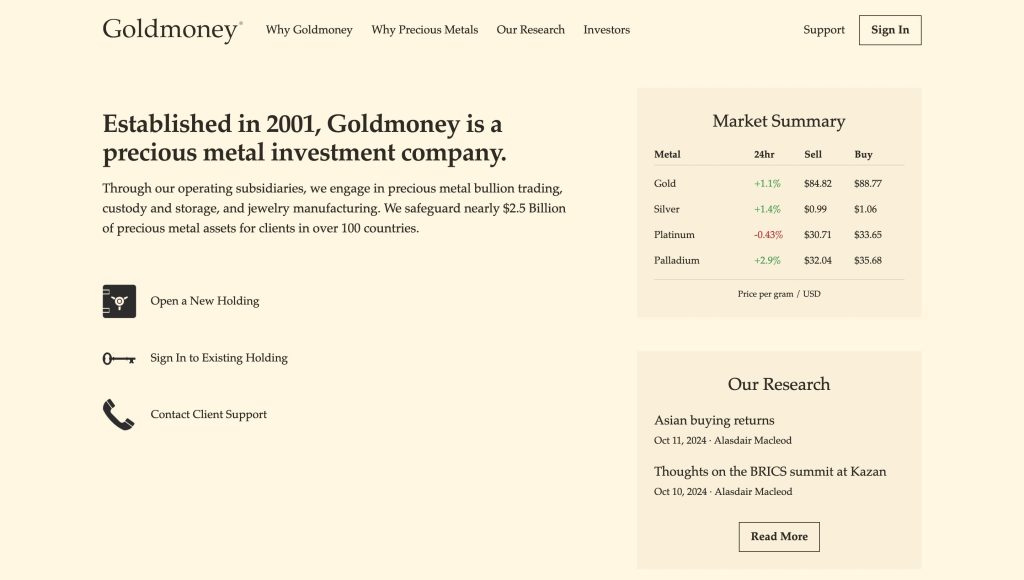Screen dimensions: 1024x580
Task: Click the telephone handset icon
Action: [x=119, y=415]
